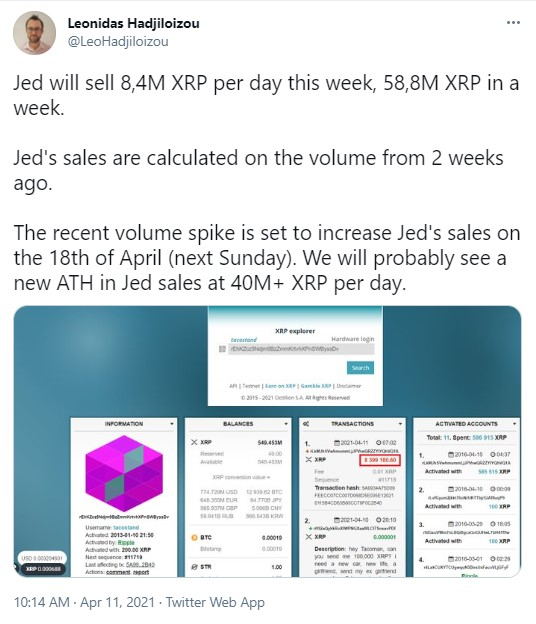The width and height of the screenshot is (536, 624).
Task: Open the @LeoHadjiloizou handle link
Action: coord(118,41)
